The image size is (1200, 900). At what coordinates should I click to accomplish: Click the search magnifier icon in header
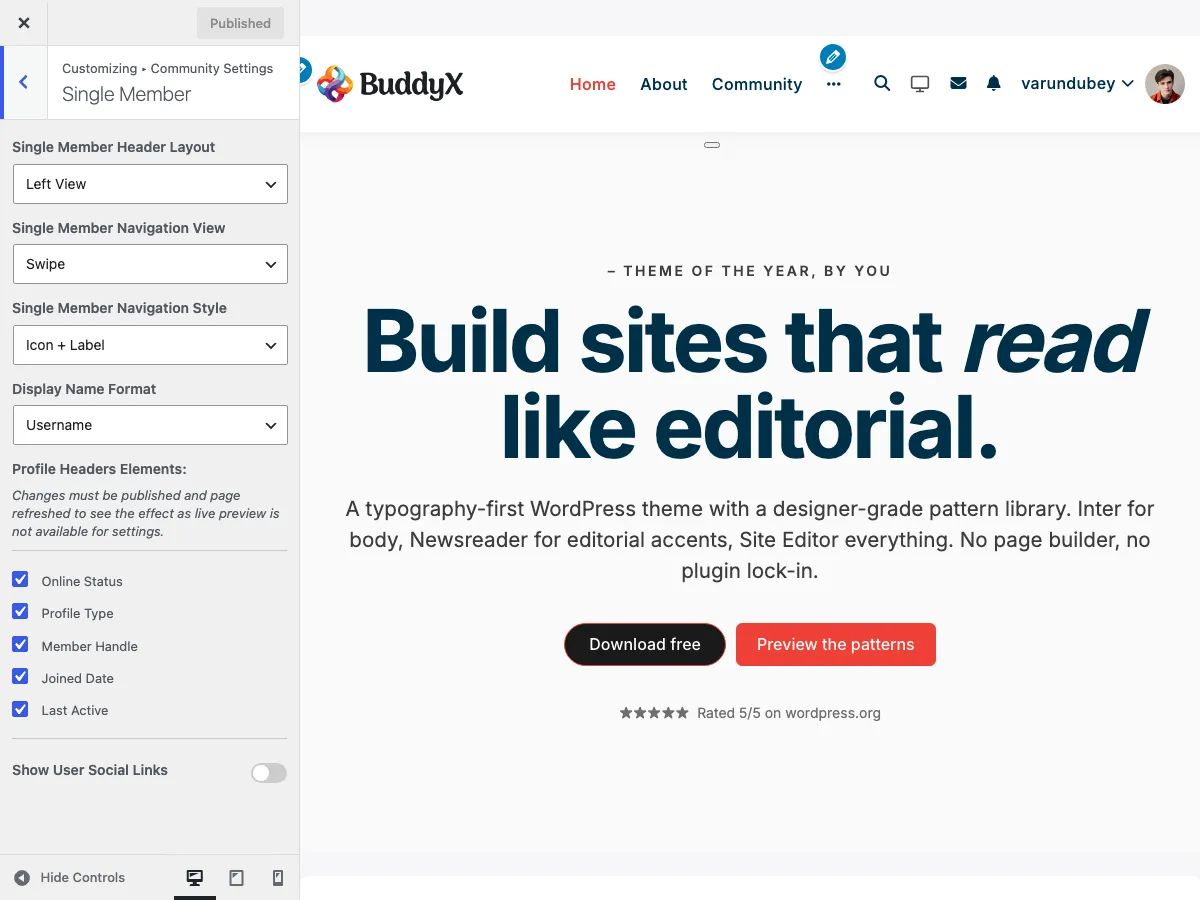882,83
